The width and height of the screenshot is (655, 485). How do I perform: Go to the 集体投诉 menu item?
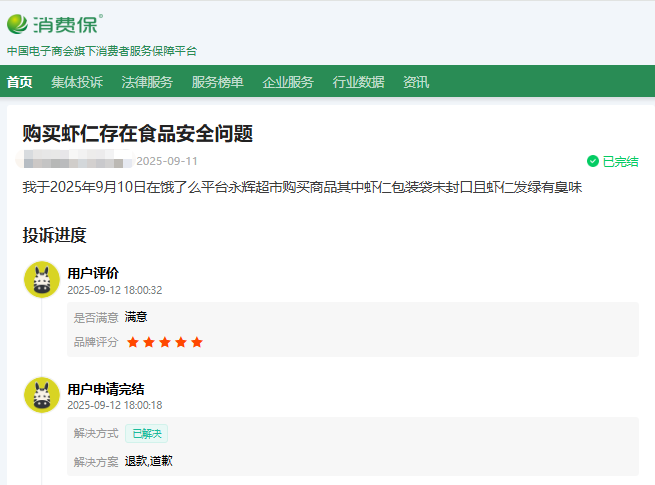[x=77, y=82]
